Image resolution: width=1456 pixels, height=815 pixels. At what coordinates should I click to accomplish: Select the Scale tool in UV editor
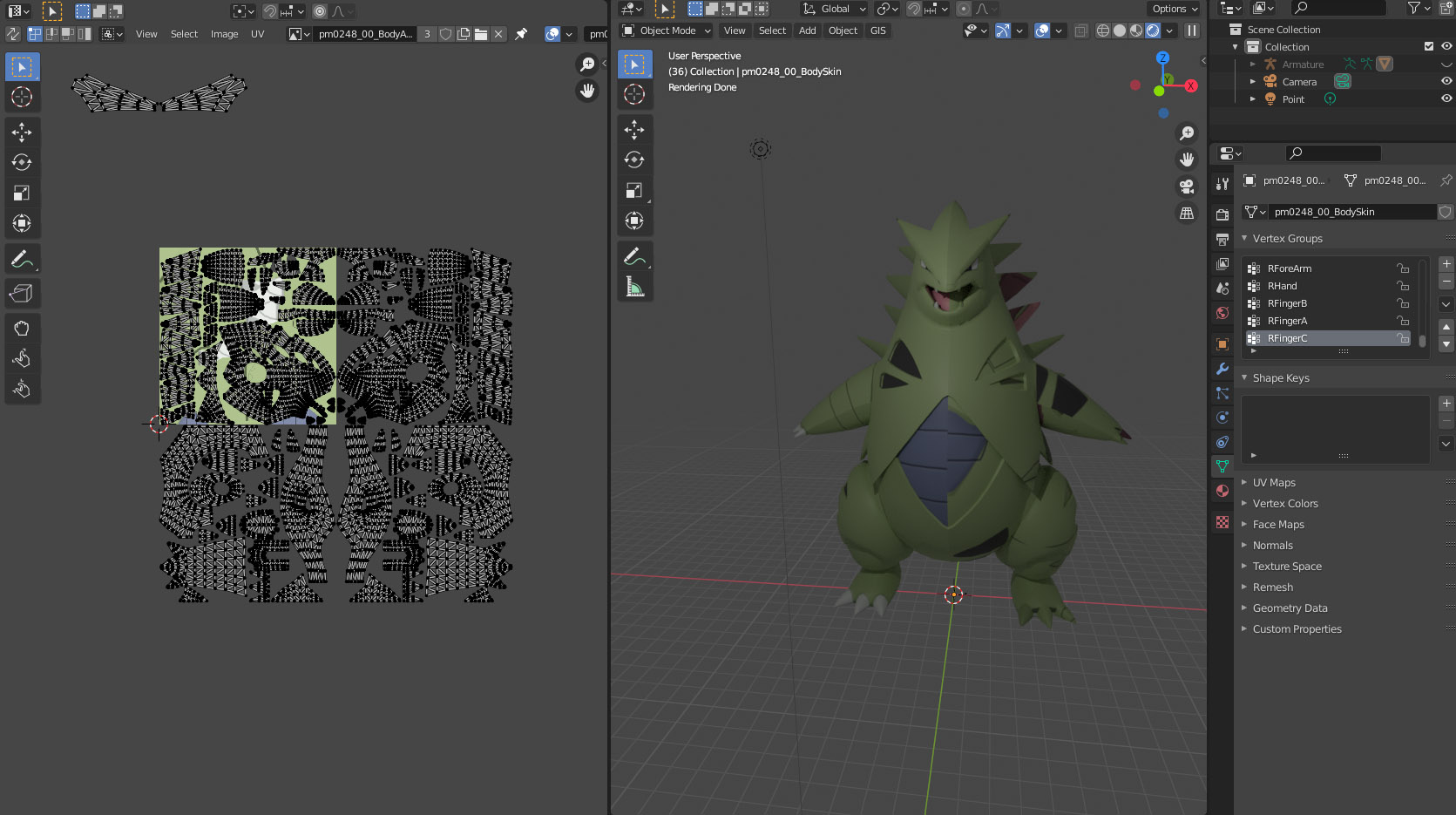click(22, 193)
